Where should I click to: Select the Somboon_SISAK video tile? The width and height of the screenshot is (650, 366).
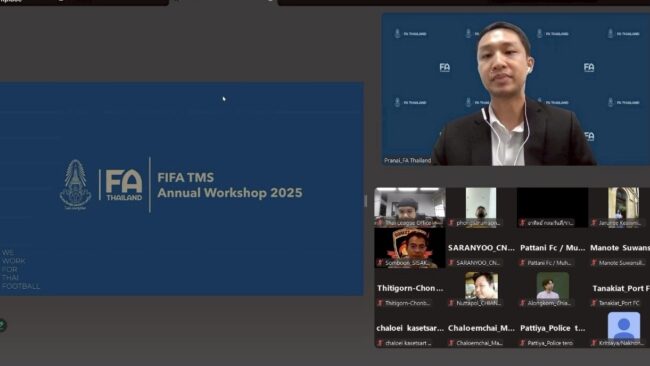pyautogui.click(x=410, y=247)
